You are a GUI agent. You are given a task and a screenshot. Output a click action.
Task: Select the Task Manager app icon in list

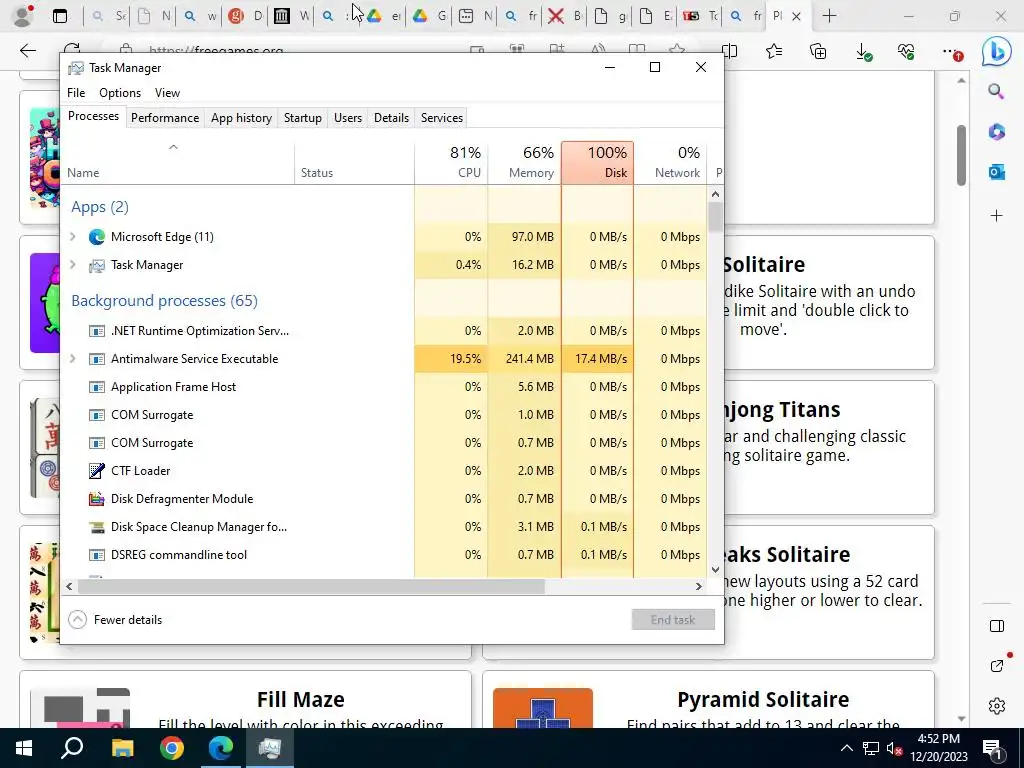[x=97, y=265]
